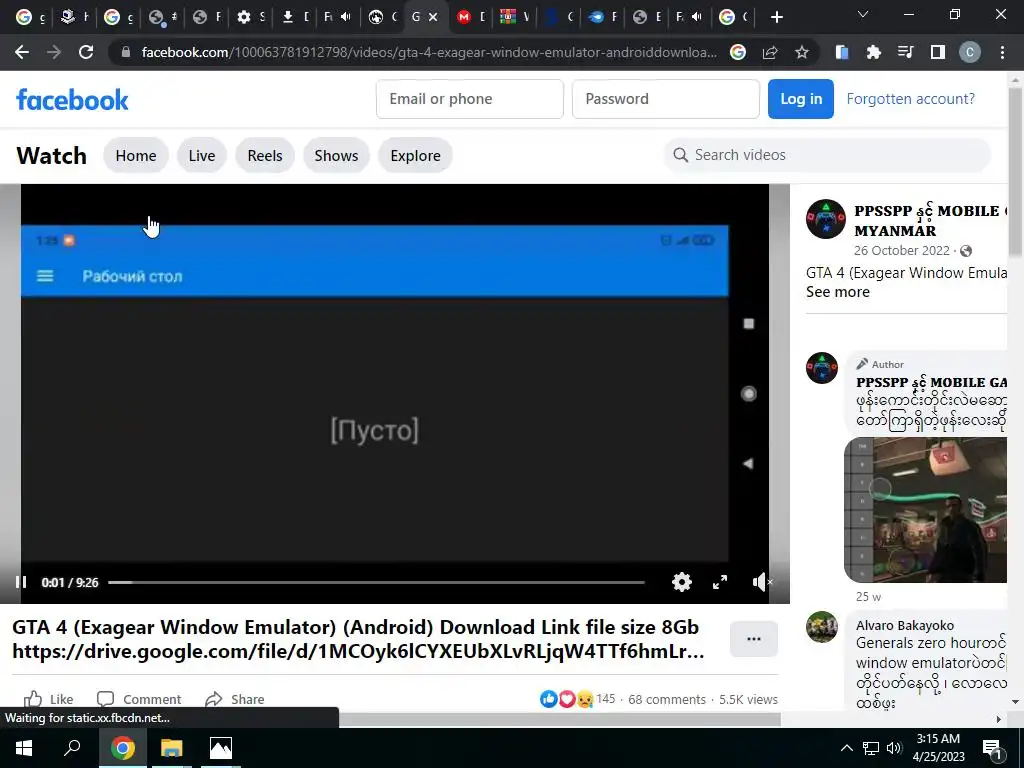Open the notification center icon
Viewport: 1024px width, 768px height.
pos(992,749)
